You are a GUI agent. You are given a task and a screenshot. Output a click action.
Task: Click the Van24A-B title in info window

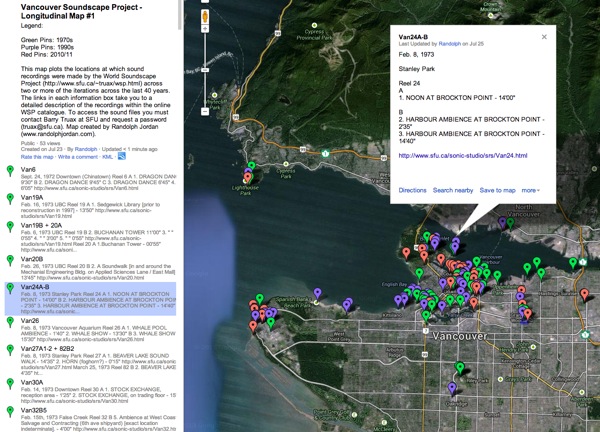click(x=413, y=37)
